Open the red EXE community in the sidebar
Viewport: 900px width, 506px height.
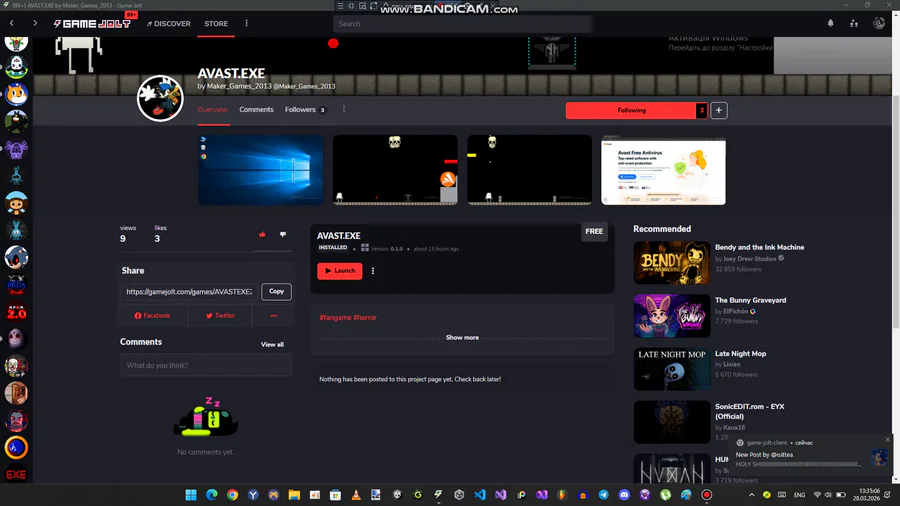16,474
